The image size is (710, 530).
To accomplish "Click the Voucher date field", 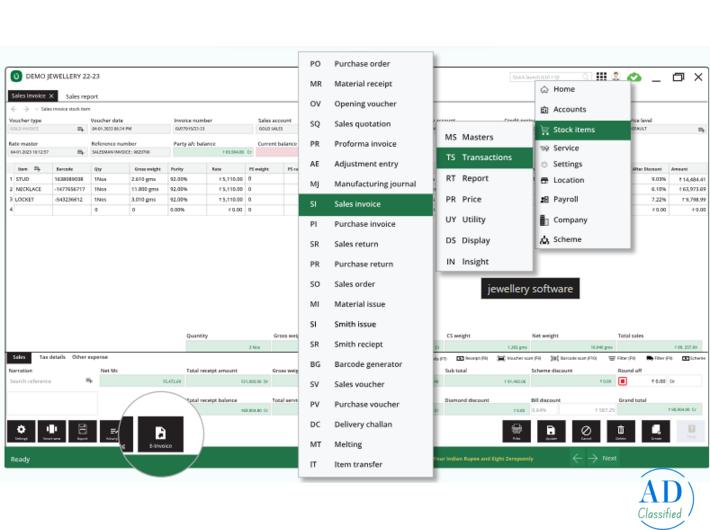I will [x=130, y=129].
